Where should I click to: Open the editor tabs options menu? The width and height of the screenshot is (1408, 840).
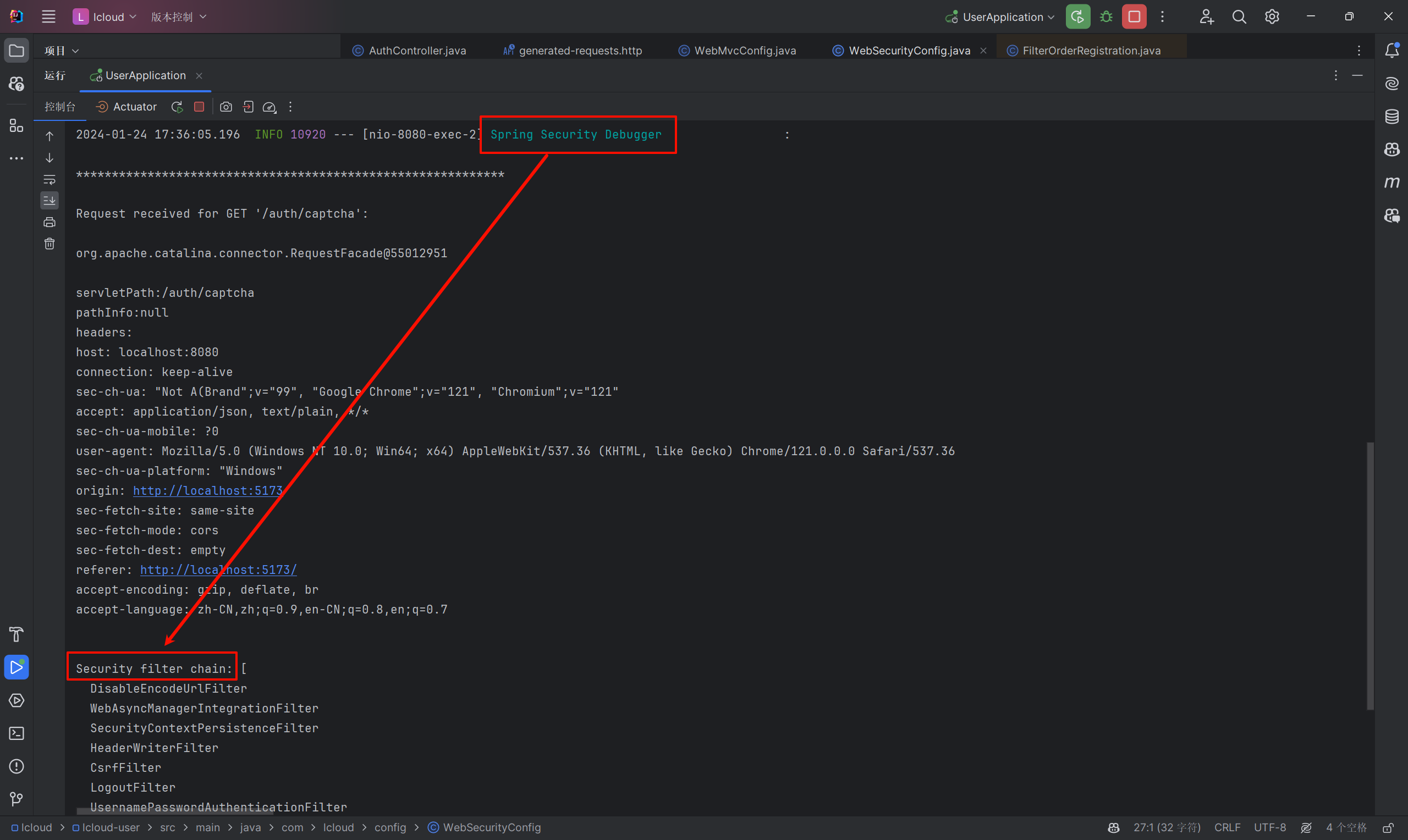(x=1358, y=51)
